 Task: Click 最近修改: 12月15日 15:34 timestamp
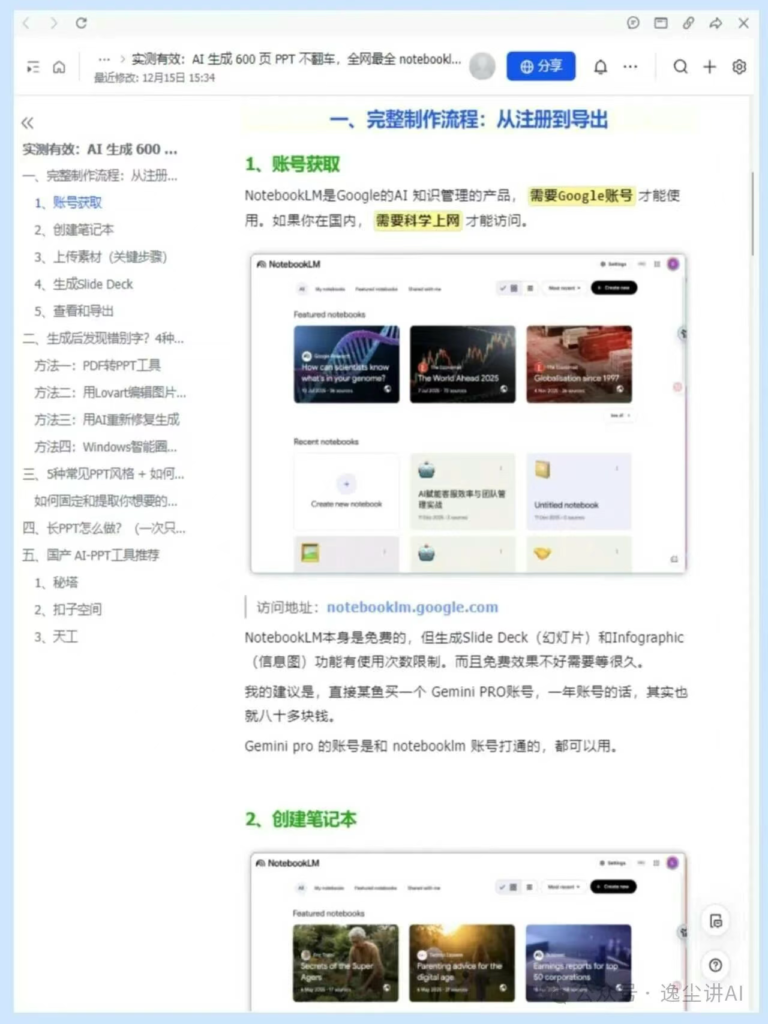tap(154, 78)
